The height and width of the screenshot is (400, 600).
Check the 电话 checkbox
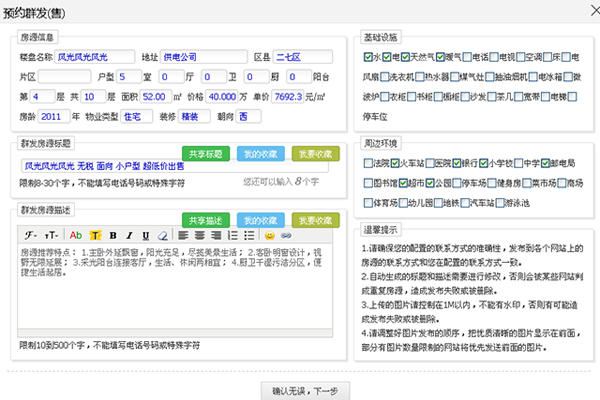point(467,57)
